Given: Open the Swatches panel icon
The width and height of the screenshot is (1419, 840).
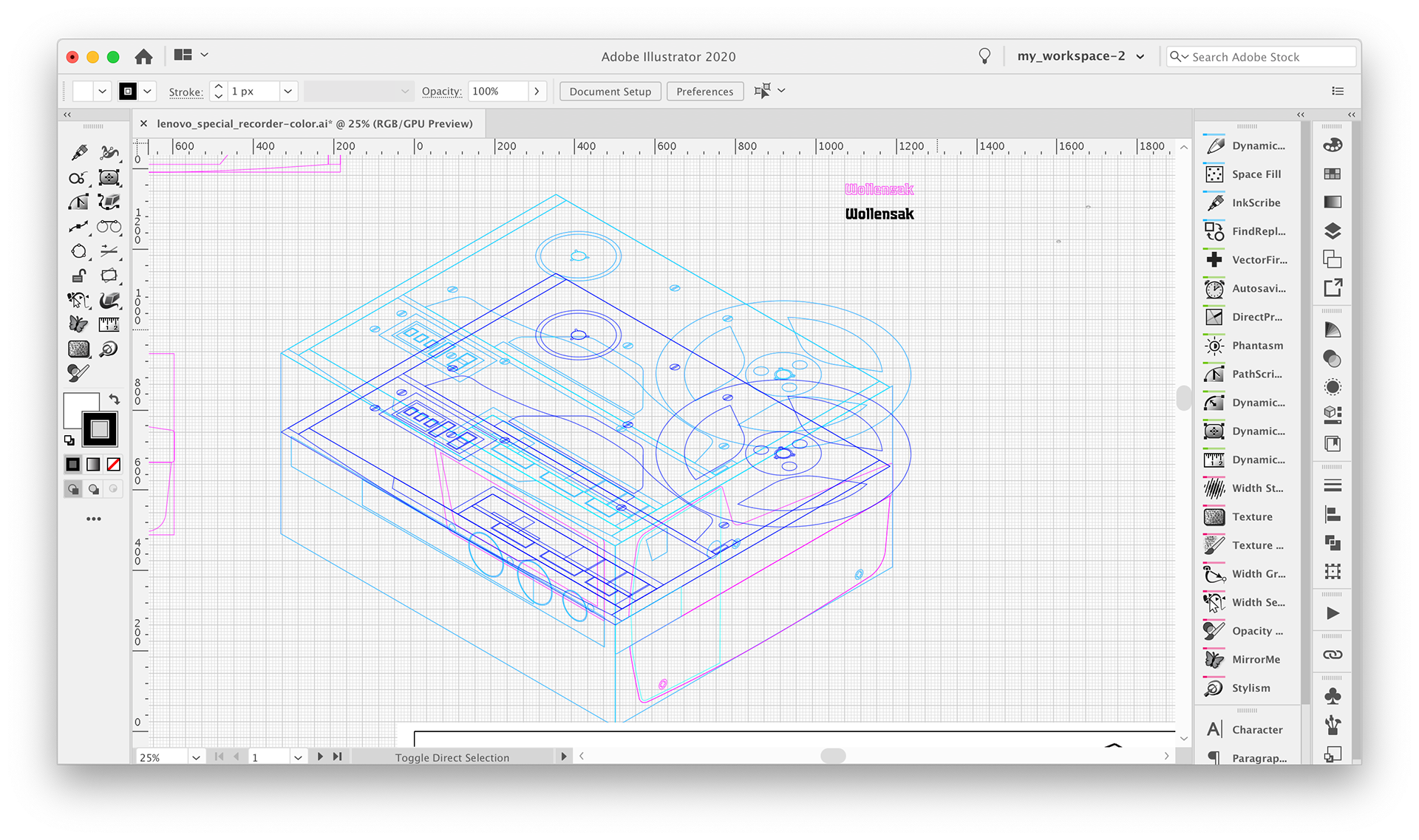Looking at the screenshot, I should (1332, 174).
